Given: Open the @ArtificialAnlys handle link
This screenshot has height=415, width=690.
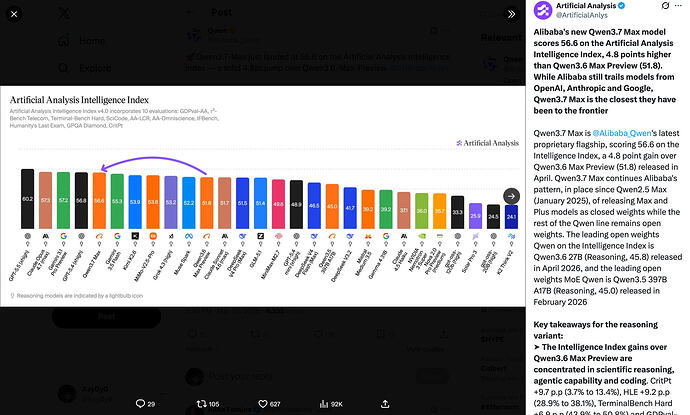Looking at the screenshot, I should coord(581,15).
